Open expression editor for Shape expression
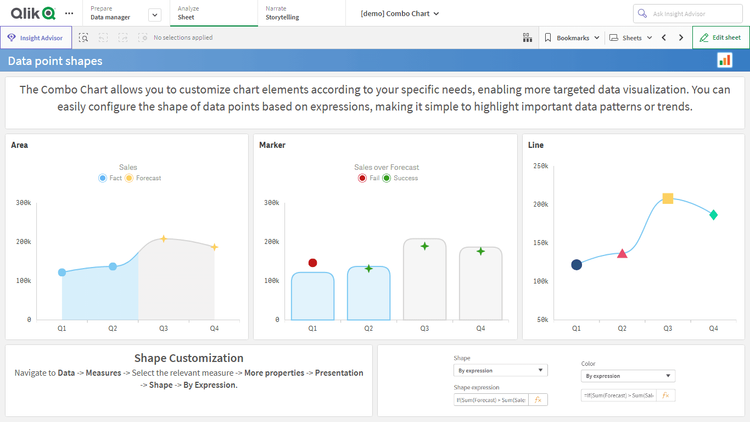750x422 pixels. click(538, 399)
